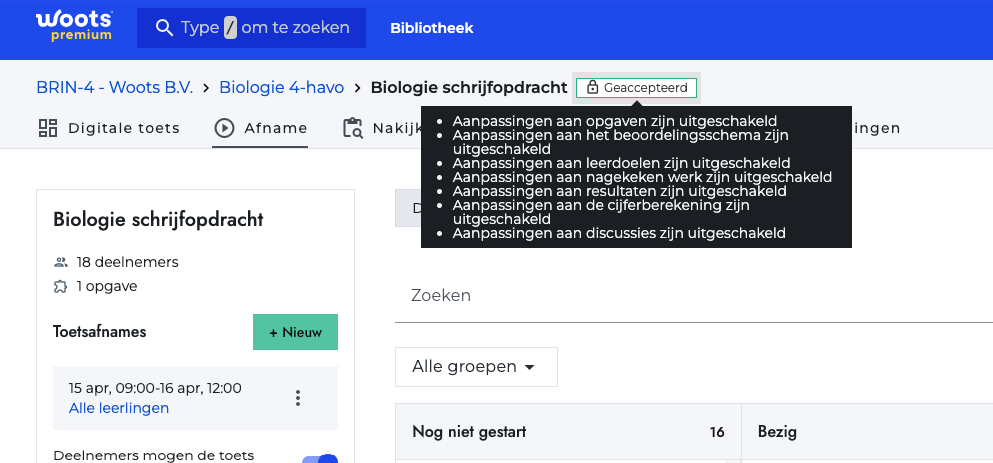Open the Biologie 4-havo breadcrumb
This screenshot has width=993, height=463.
click(x=281, y=87)
